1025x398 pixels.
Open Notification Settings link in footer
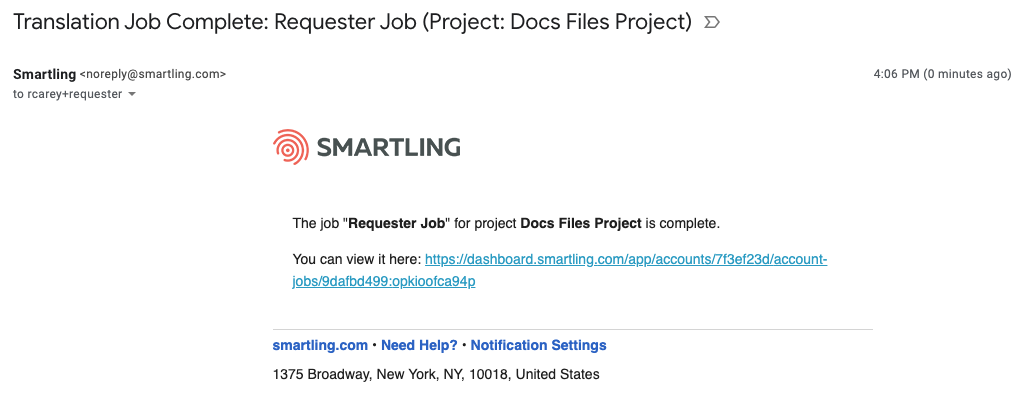pos(539,345)
